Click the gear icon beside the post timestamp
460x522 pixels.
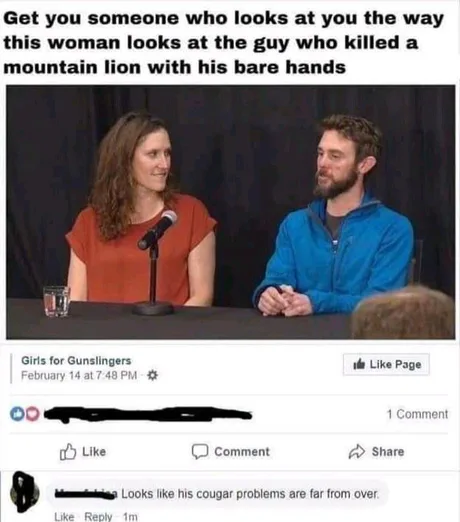(152, 376)
